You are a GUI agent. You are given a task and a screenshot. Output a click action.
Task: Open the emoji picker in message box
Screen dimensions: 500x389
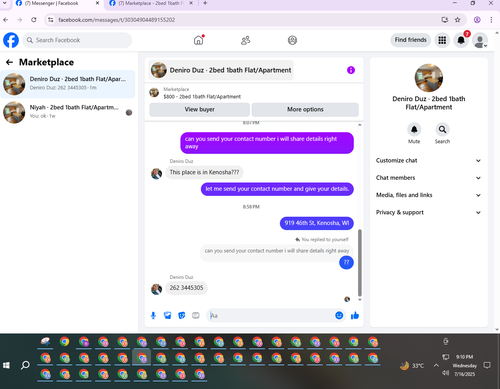339,315
